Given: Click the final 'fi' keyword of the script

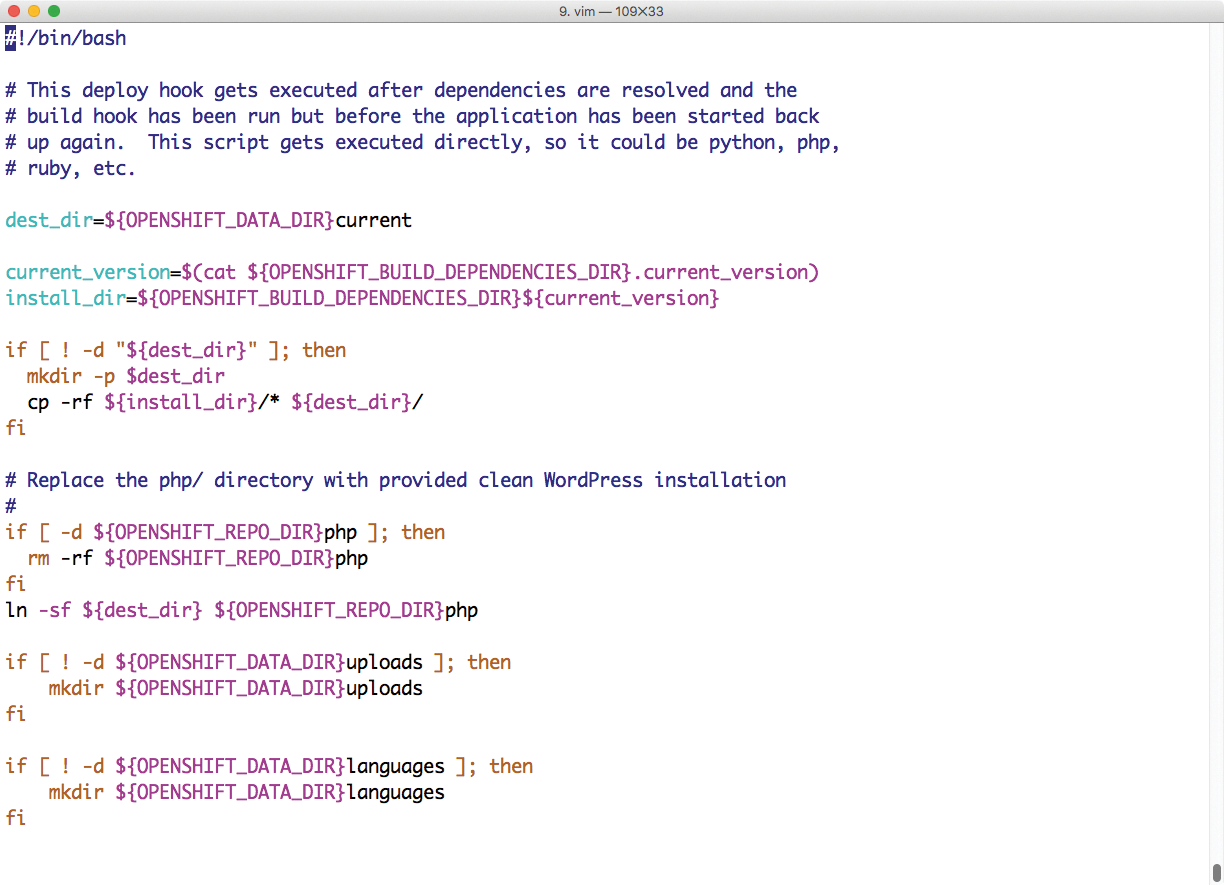Looking at the screenshot, I should [16, 818].
